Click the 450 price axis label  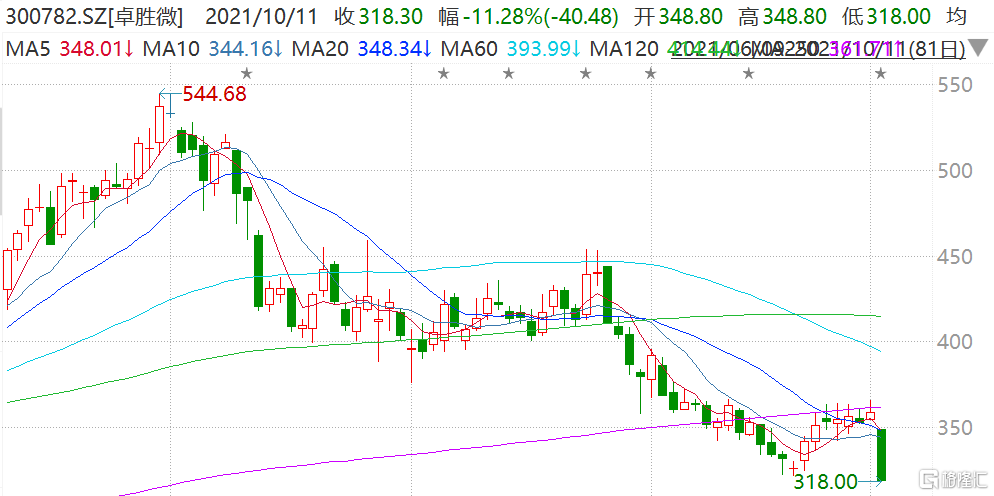pyautogui.click(x=953, y=257)
